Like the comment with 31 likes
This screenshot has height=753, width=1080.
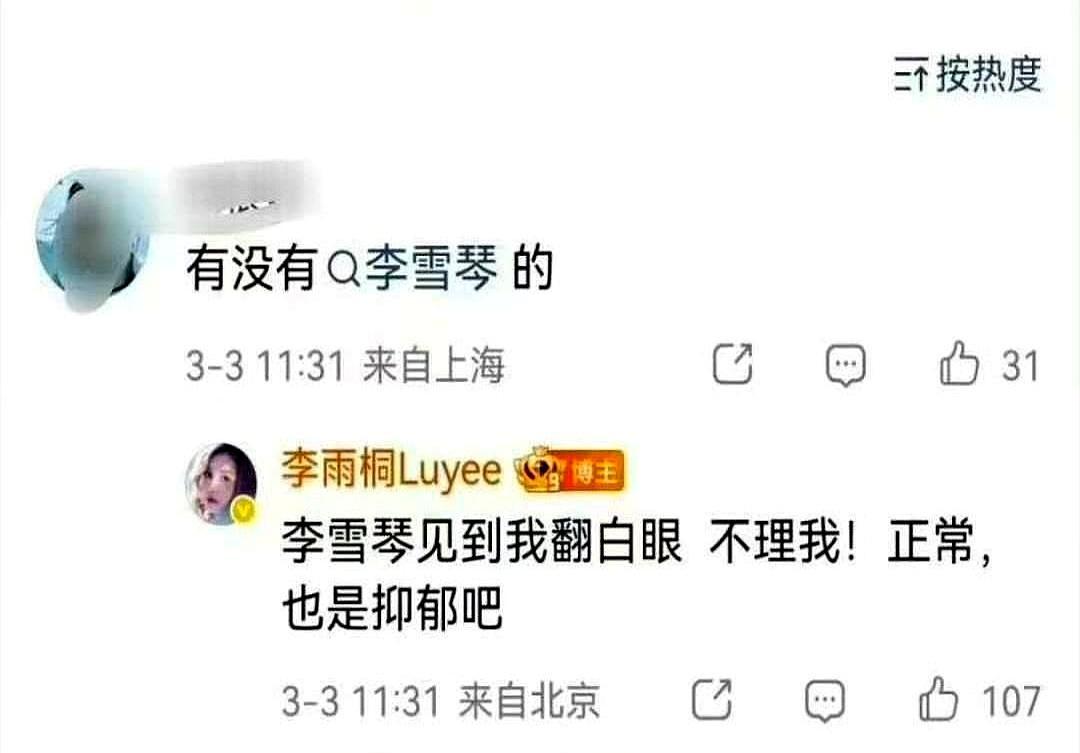click(959, 362)
